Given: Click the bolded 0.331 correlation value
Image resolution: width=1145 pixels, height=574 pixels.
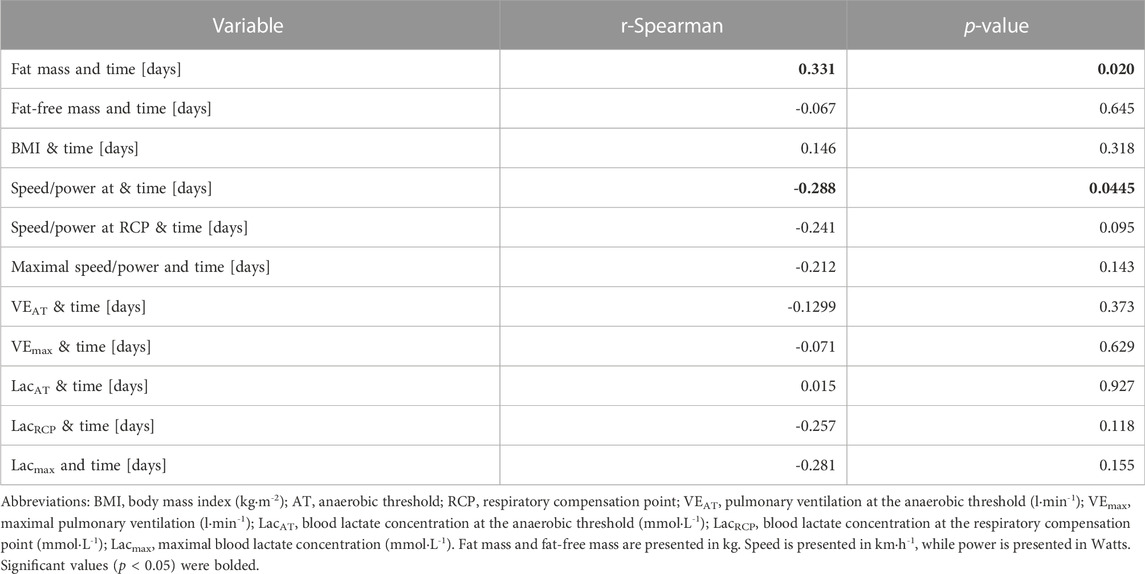Looking at the screenshot, I should click(817, 69).
